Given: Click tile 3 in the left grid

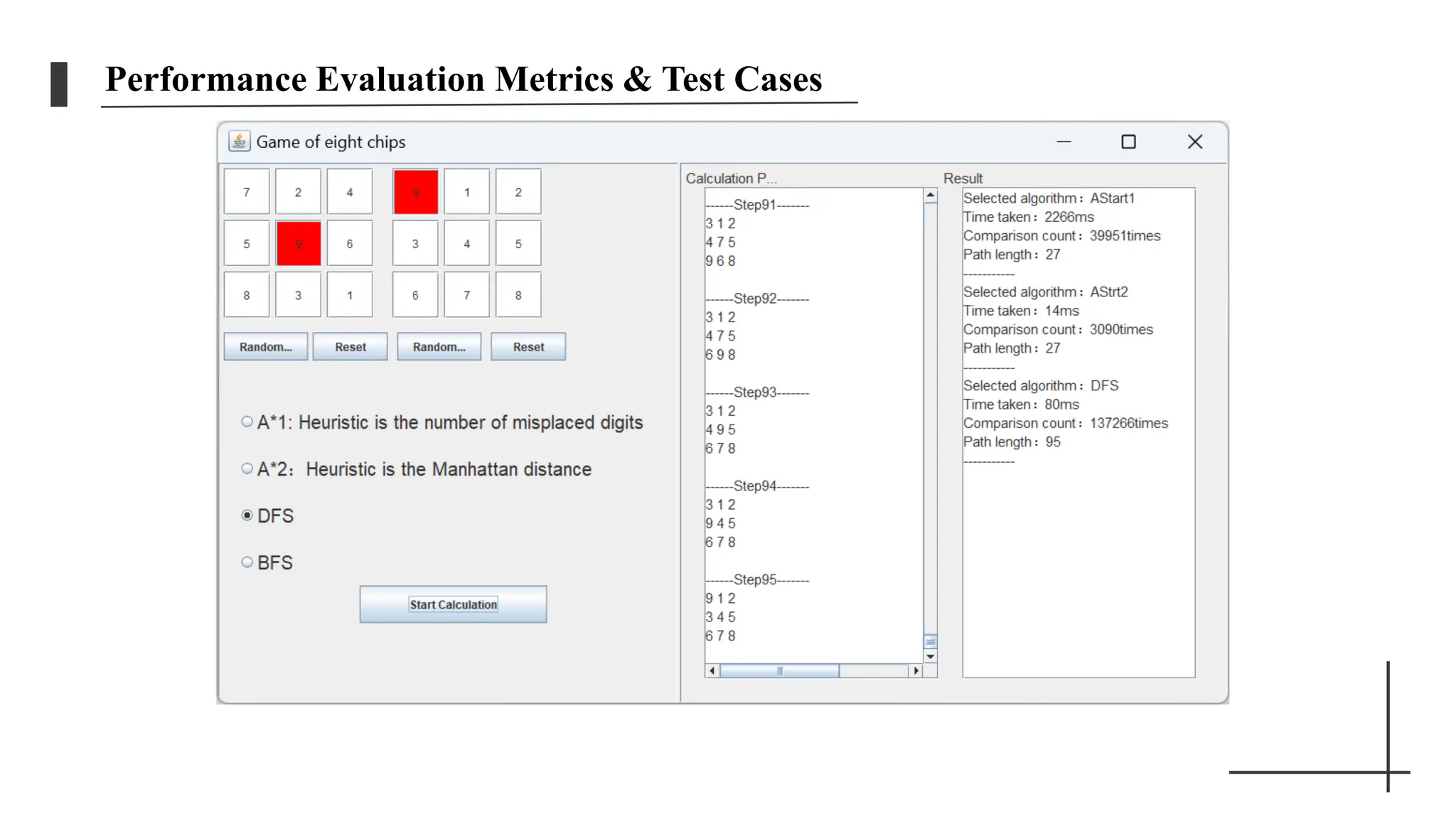Looking at the screenshot, I should tap(299, 294).
